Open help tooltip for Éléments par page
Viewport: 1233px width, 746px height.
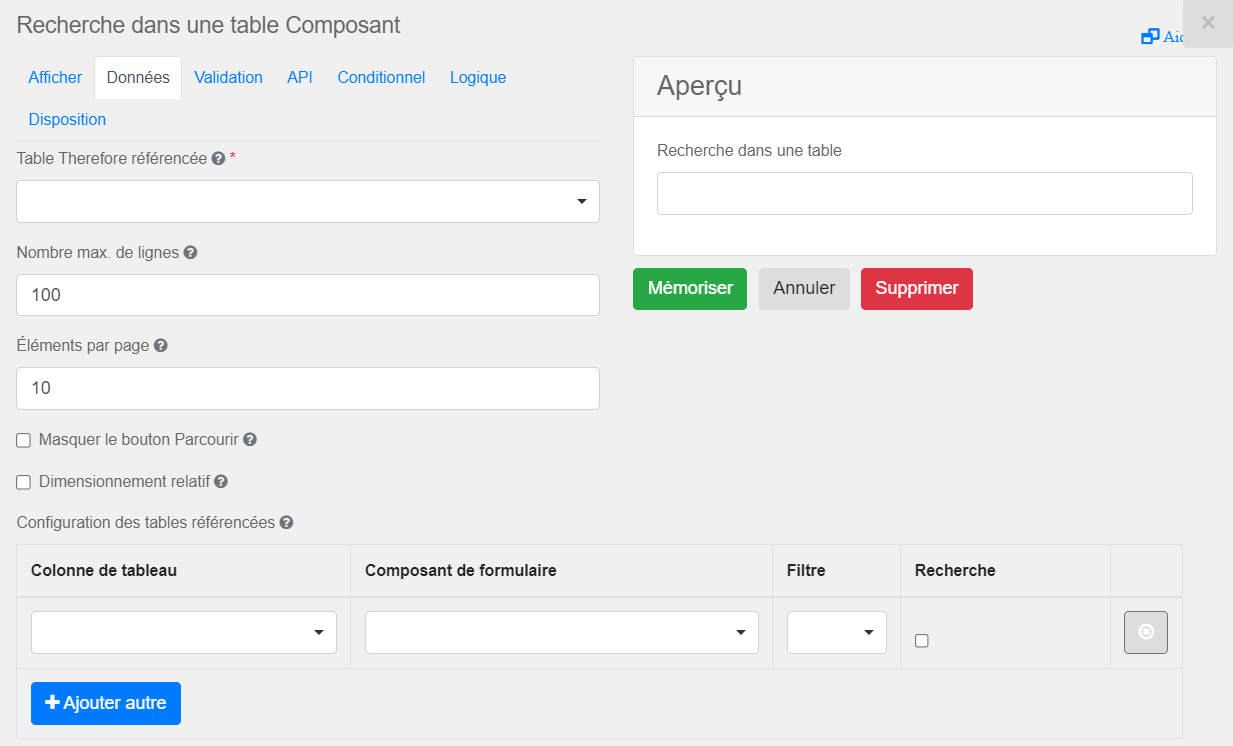[161, 345]
